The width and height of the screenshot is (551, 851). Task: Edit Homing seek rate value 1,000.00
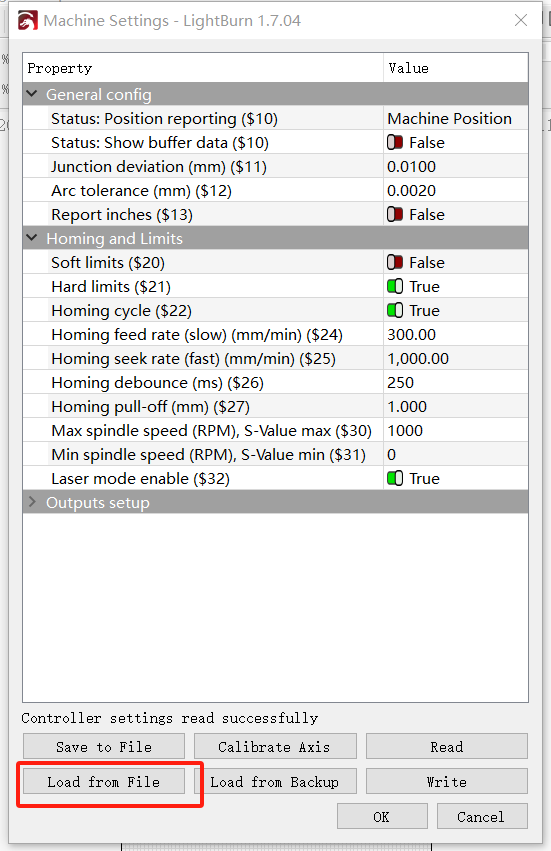455,359
